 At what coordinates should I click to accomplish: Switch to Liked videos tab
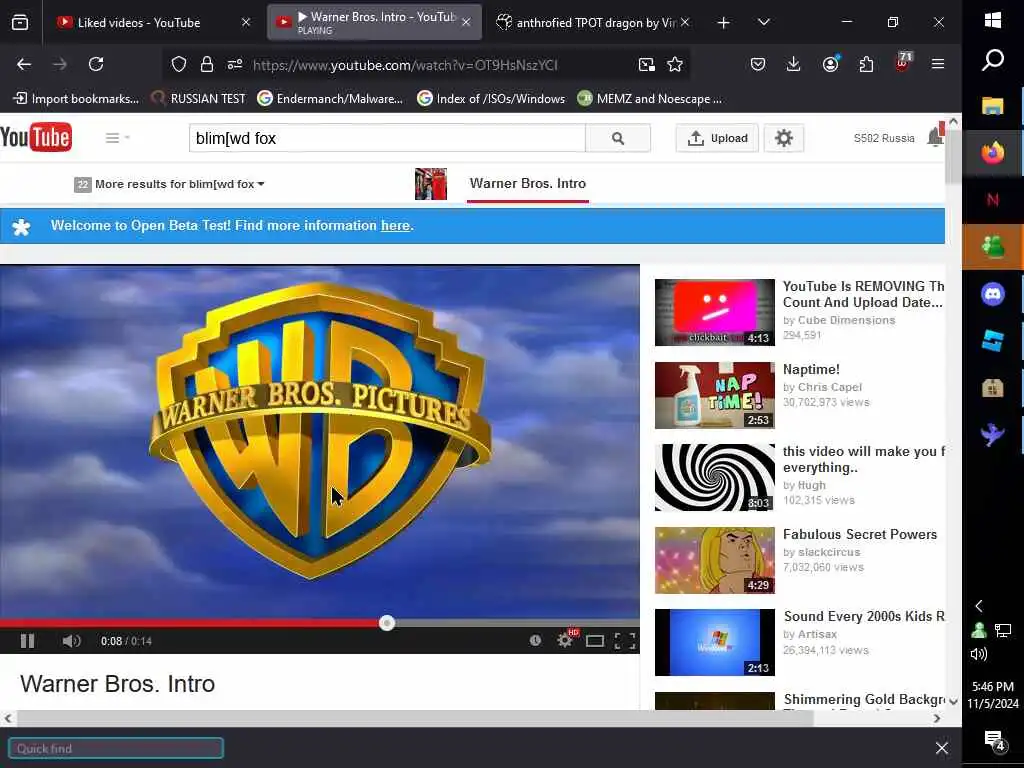click(x=138, y=23)
